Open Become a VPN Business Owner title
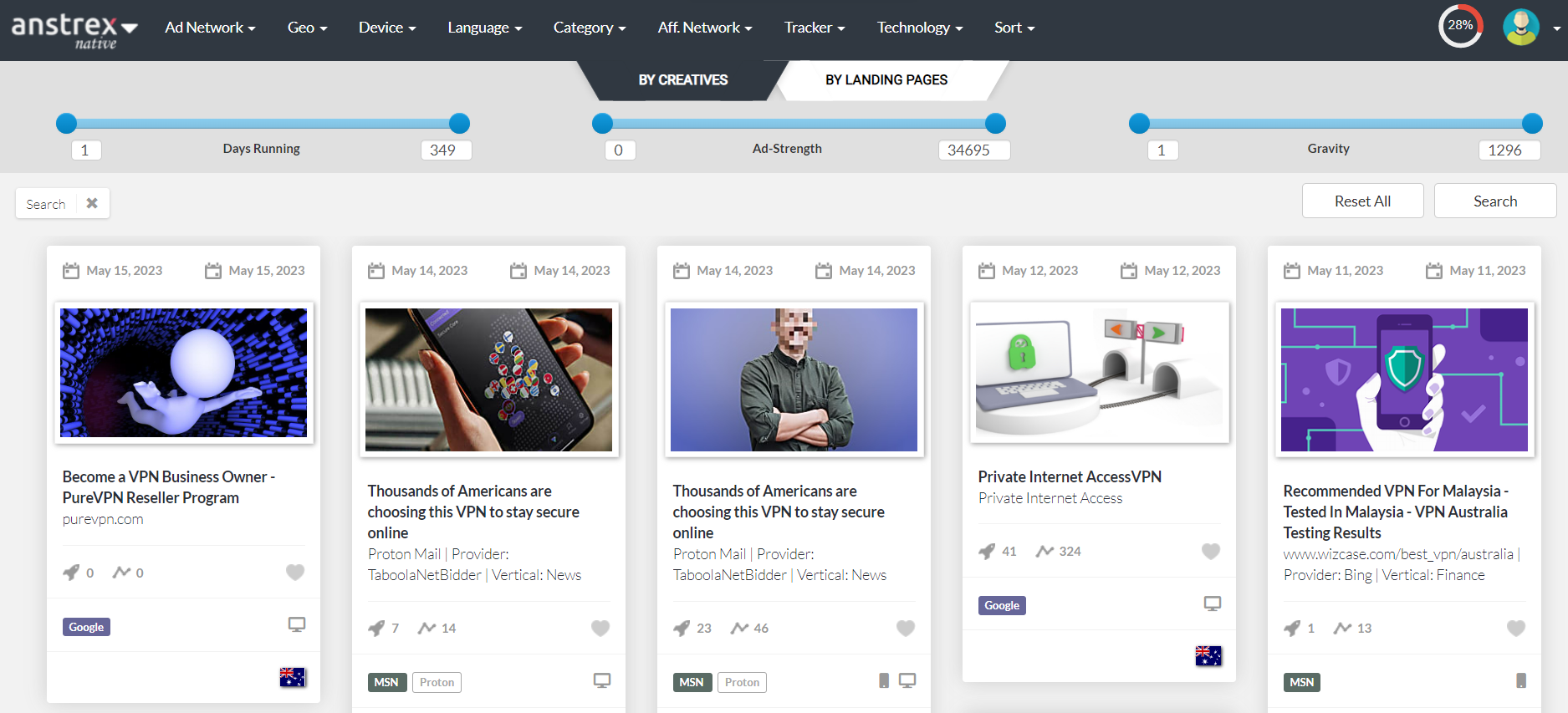This screenshot has height=713, width=1568. [x=169, y=486]
